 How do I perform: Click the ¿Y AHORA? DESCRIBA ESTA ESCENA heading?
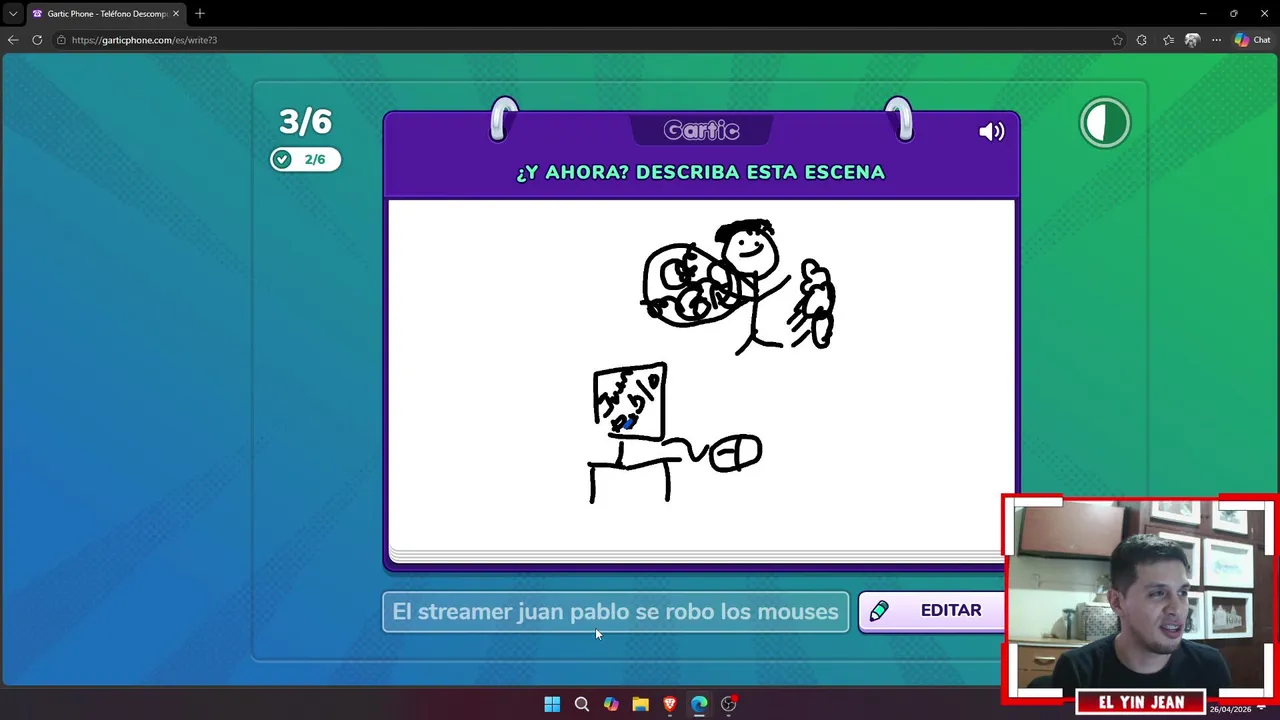[700, 172]
